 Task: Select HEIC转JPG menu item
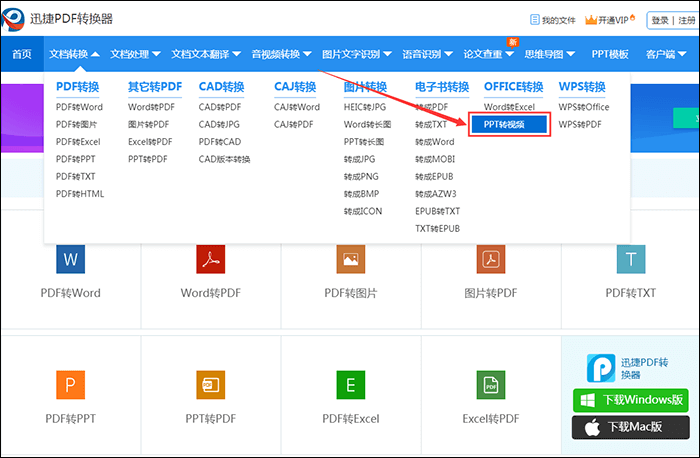[365, 107]
